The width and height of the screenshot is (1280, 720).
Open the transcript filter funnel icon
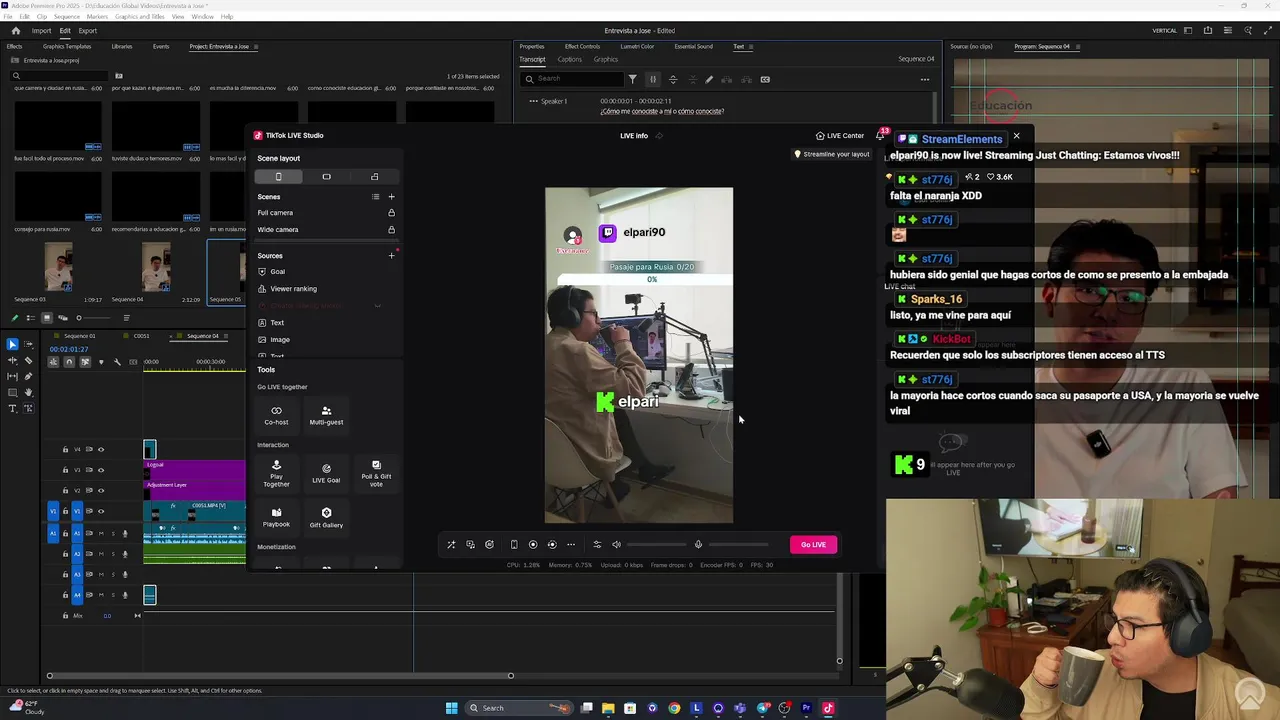pyautogui.click(x=632, y=79)
